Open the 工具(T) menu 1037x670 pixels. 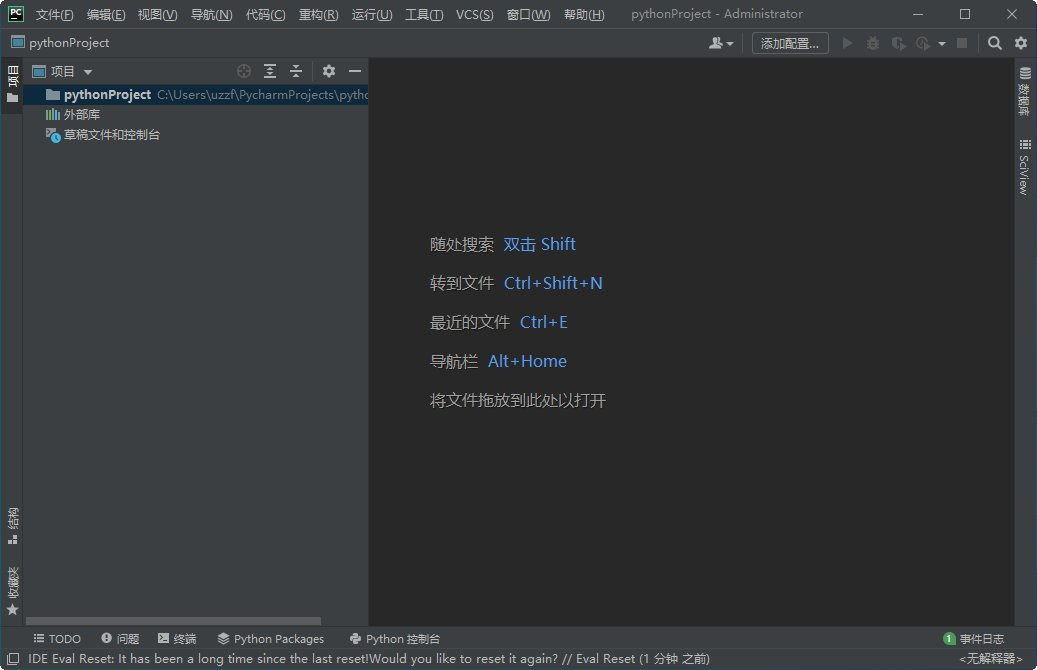pos(424,15)
